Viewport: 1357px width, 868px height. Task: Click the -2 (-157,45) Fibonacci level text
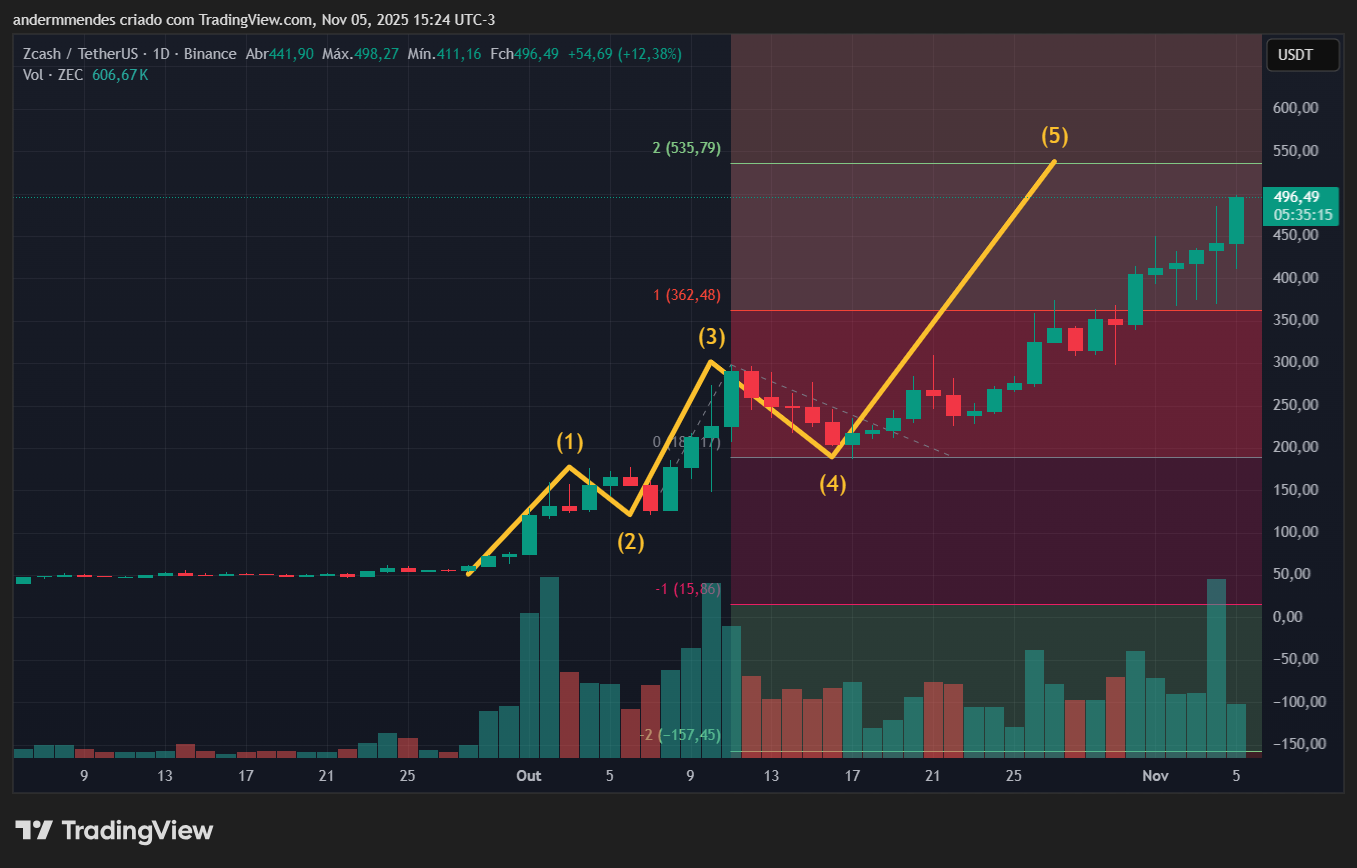pos(682,734)
